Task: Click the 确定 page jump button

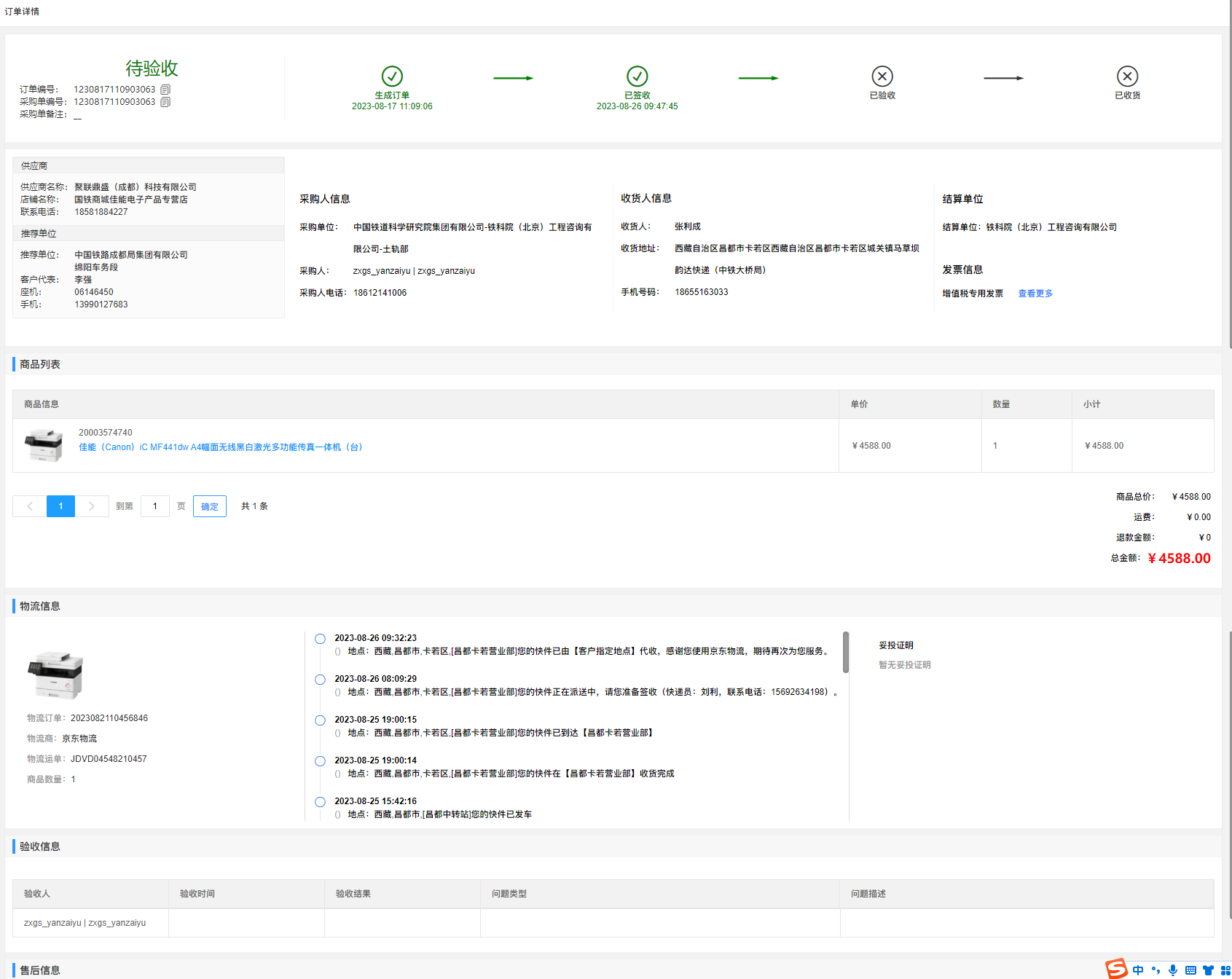Action: [210, 506]
